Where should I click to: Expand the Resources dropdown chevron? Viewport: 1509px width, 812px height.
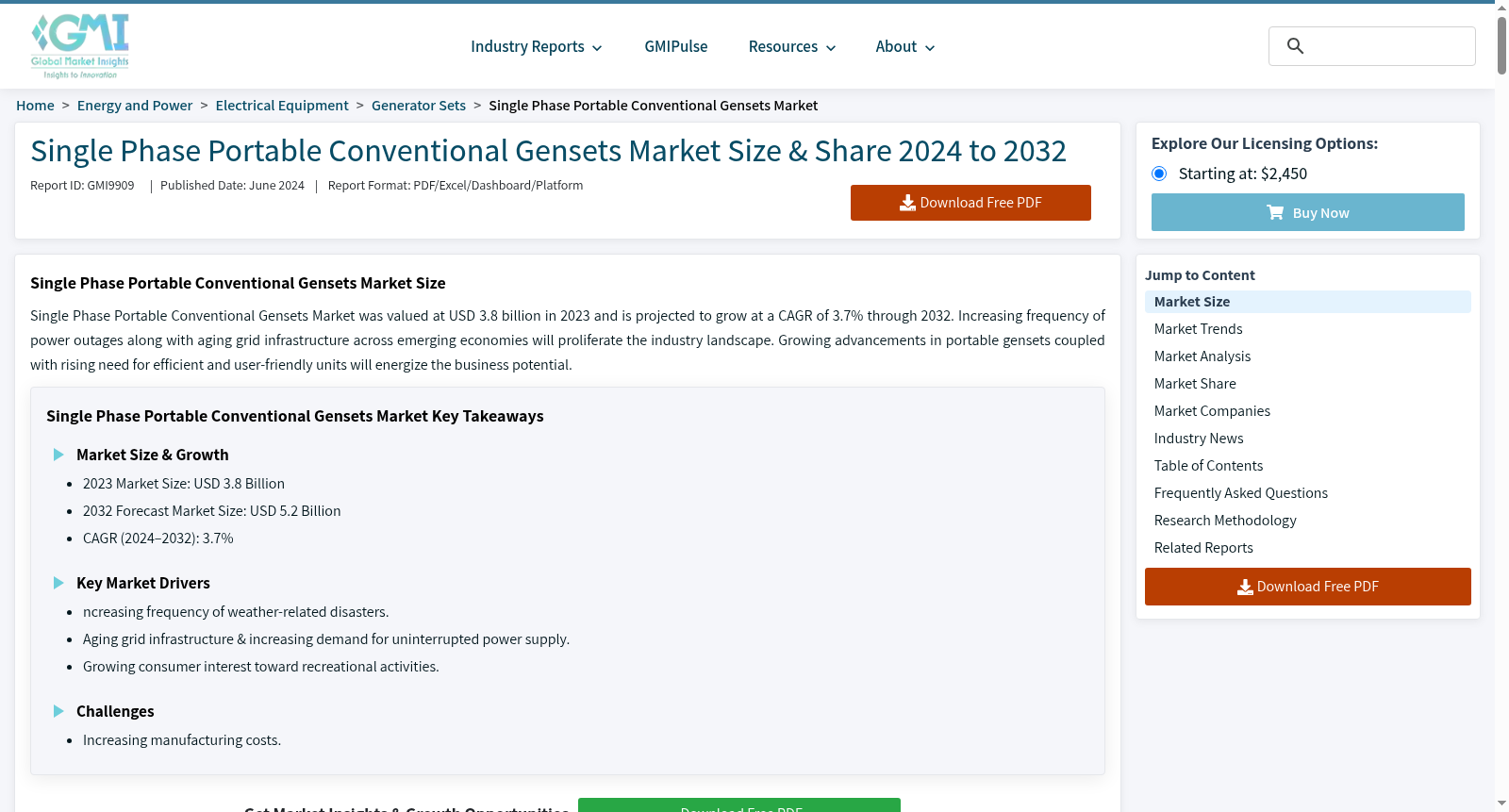pyautogui.click(x=831, y=48)
